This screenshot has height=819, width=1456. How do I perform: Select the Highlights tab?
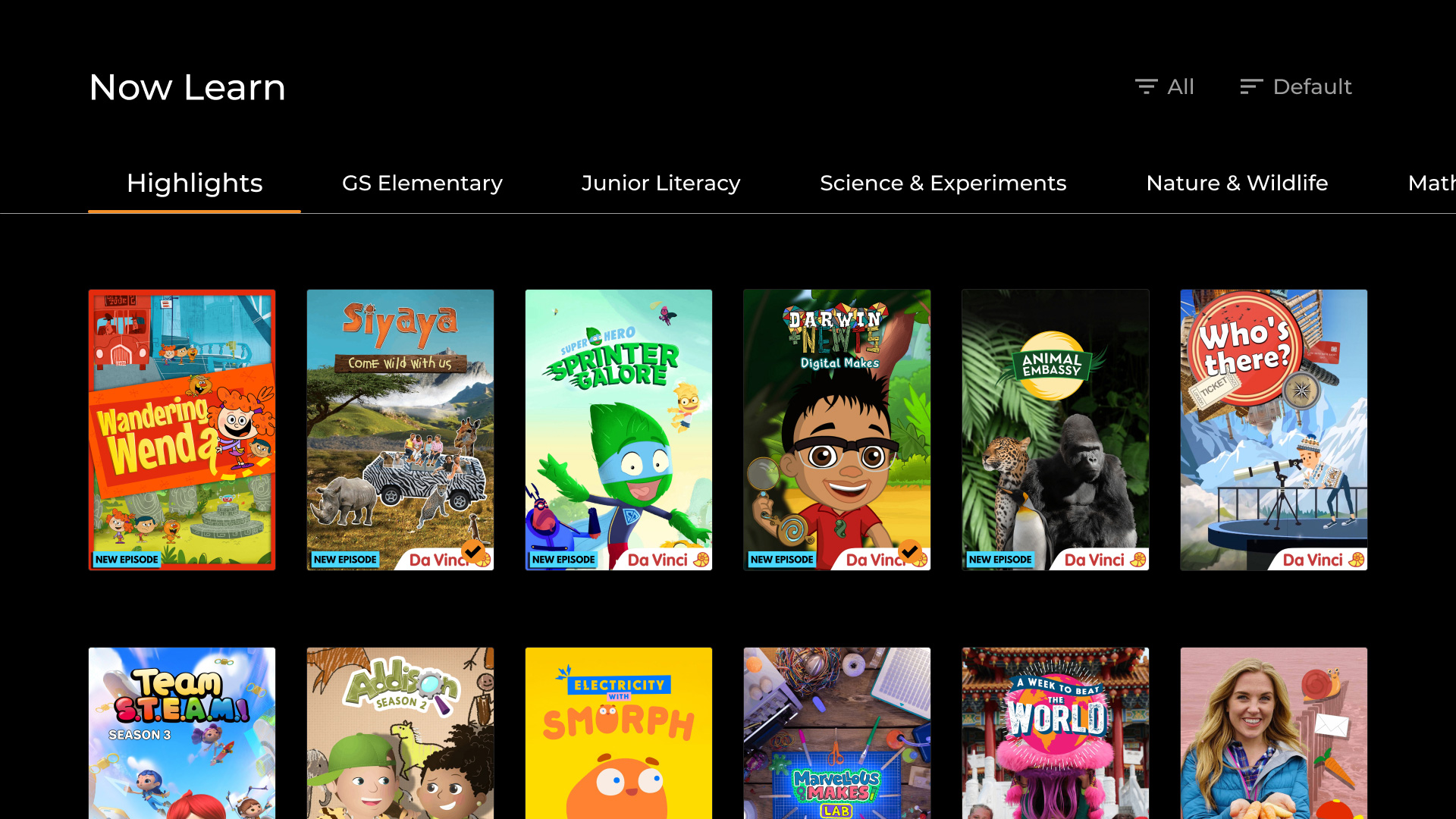tap(195, 183)
